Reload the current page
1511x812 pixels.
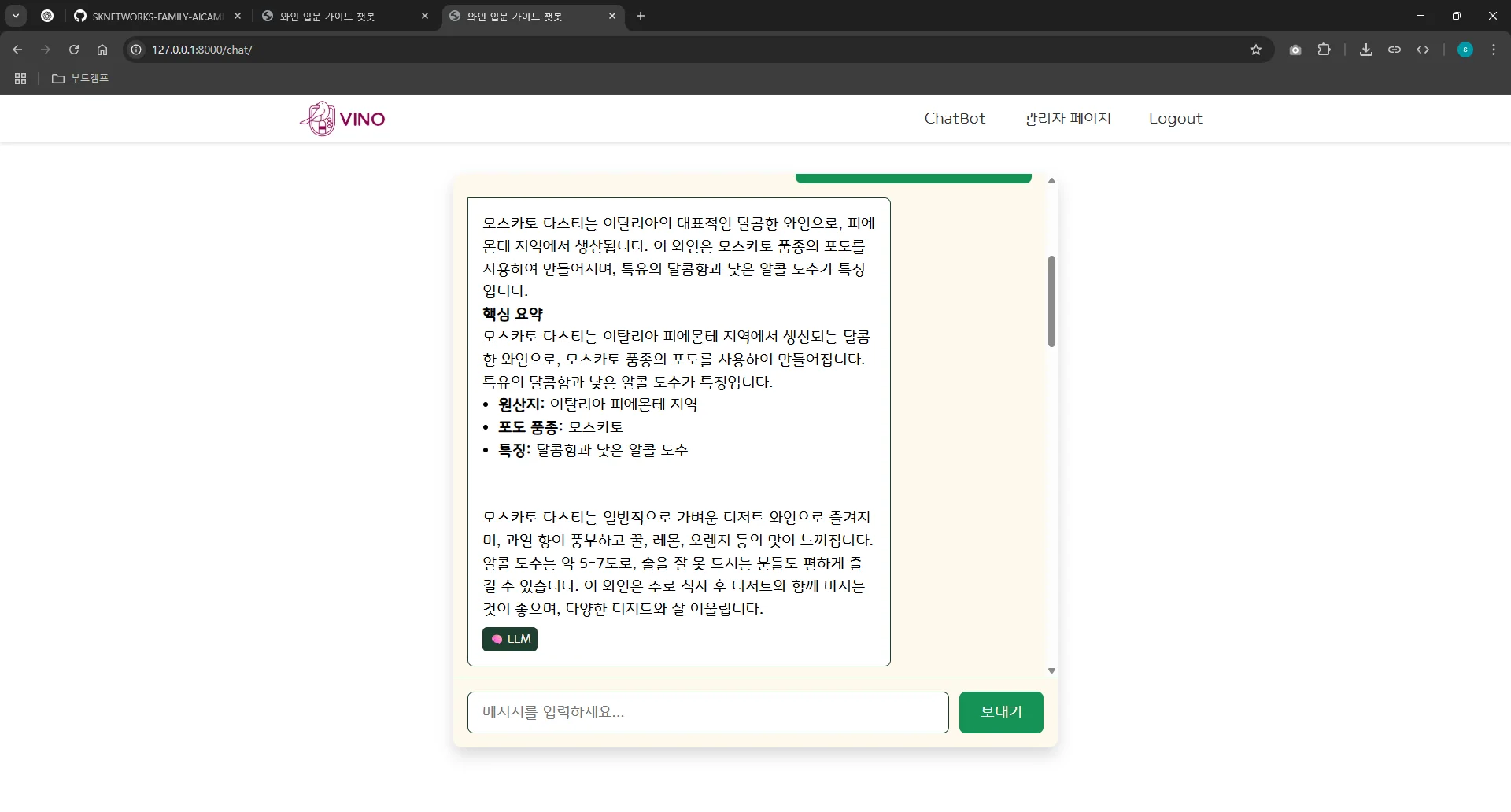(74, 50)
